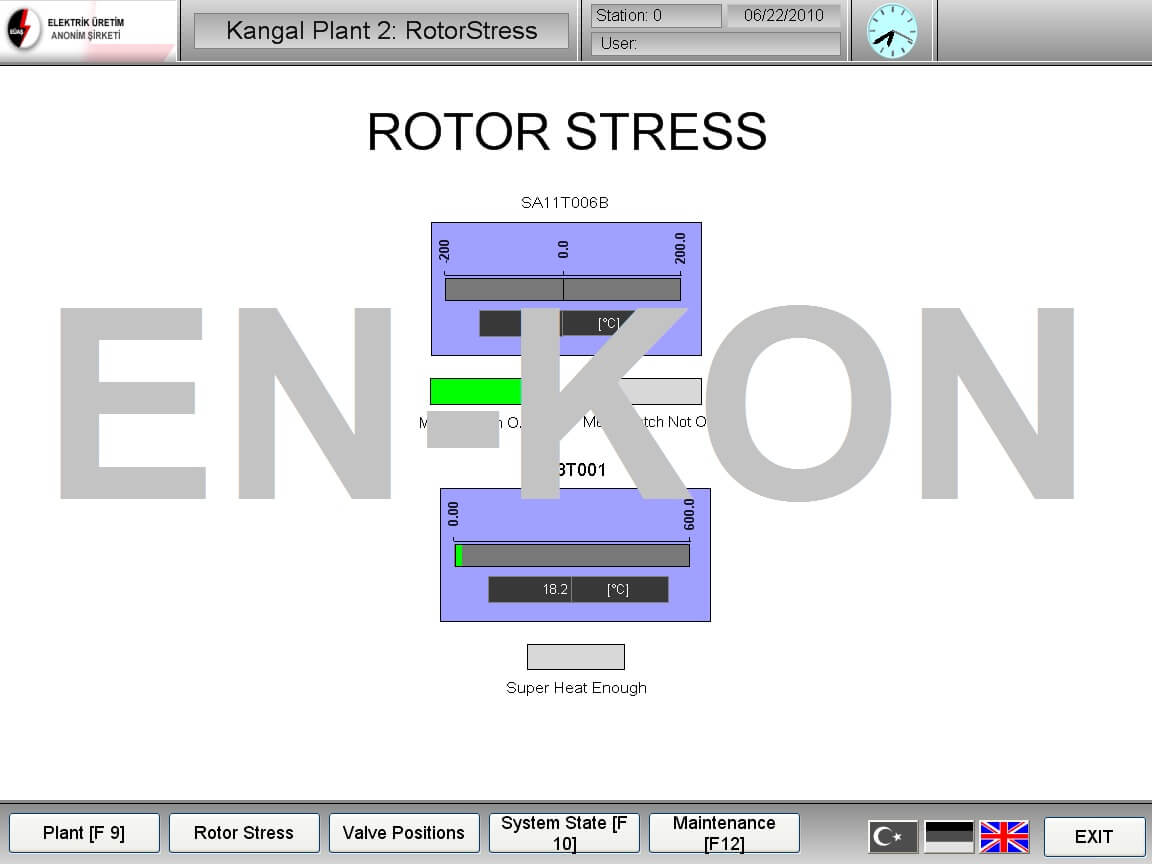Choose English via the UK flag
Image resolution: width=1152 pixels, height=864 pixels.
(x=1004, y=836)
